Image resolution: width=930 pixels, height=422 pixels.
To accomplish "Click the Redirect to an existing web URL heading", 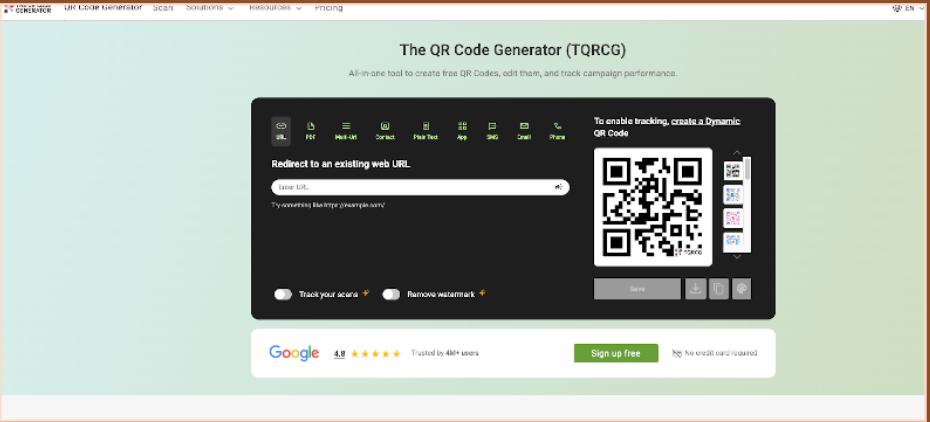I will point(340,164).
